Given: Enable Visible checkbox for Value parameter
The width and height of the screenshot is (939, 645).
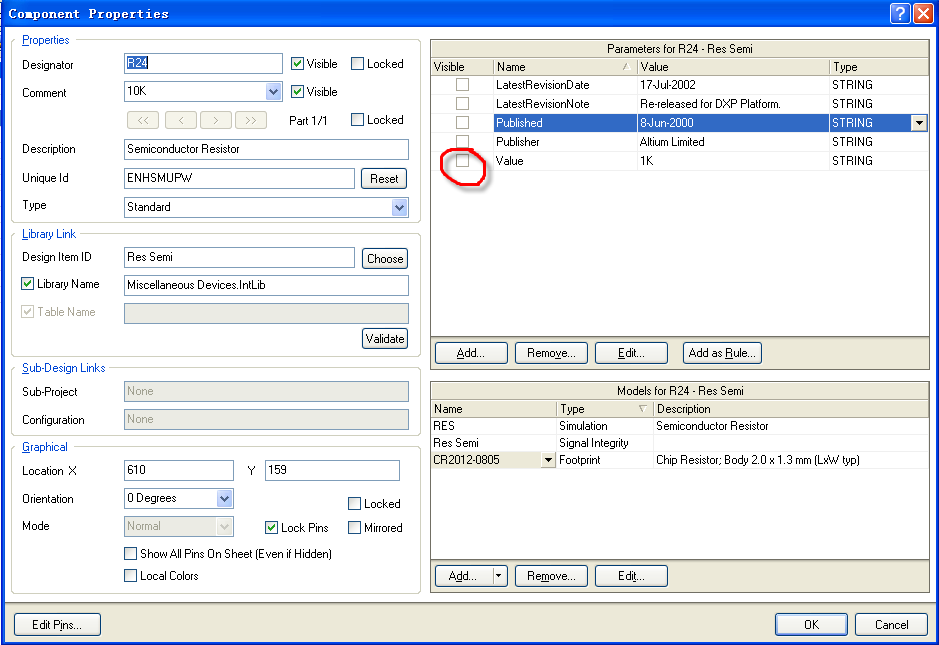Looking at the screenshot, I should pos(462,161).
